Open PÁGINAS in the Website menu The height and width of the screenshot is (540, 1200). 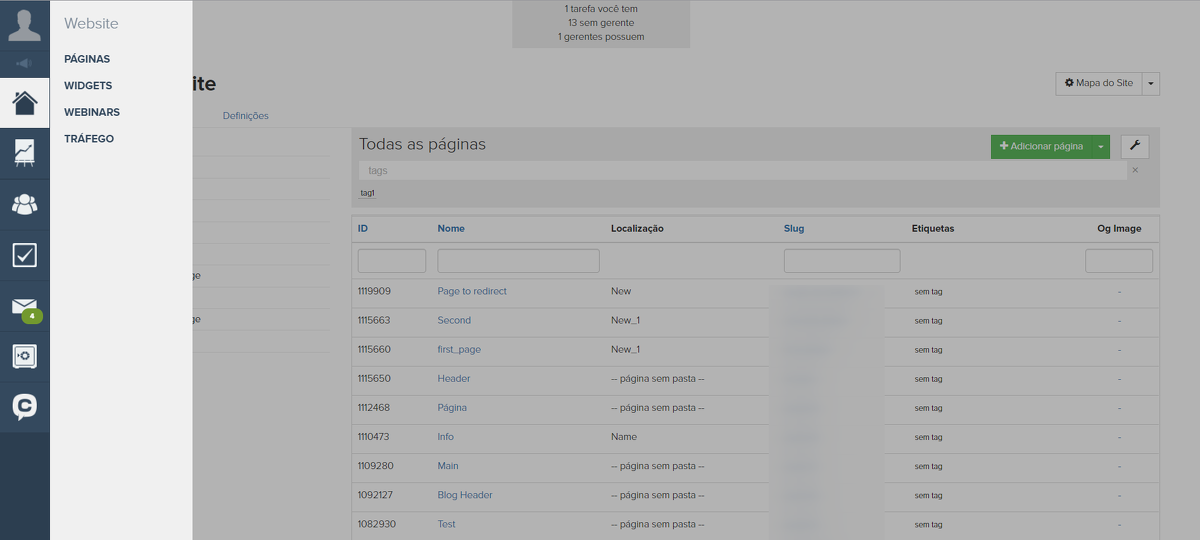(87, 59)
